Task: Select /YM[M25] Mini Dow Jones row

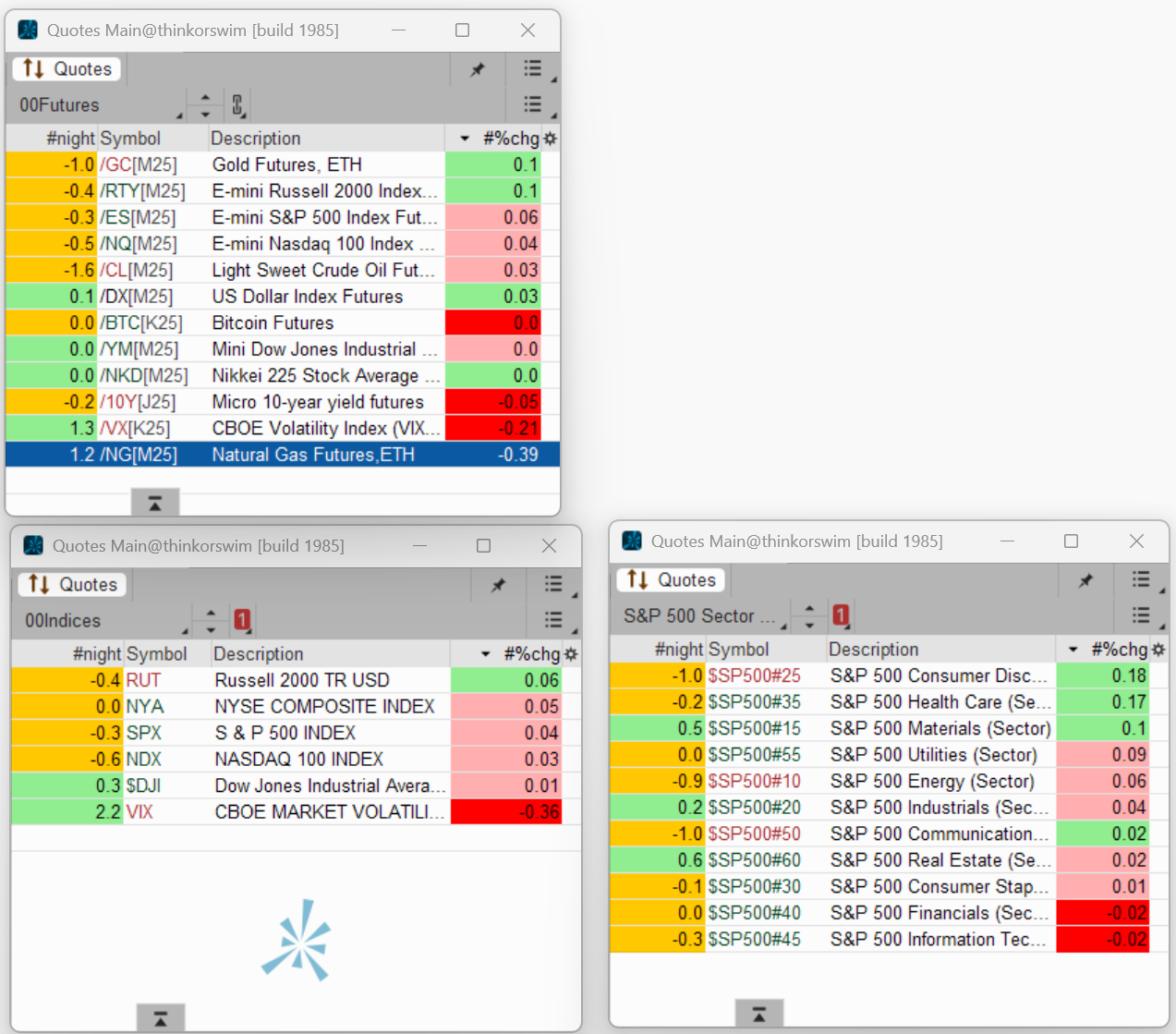Action: click(283, 349)
